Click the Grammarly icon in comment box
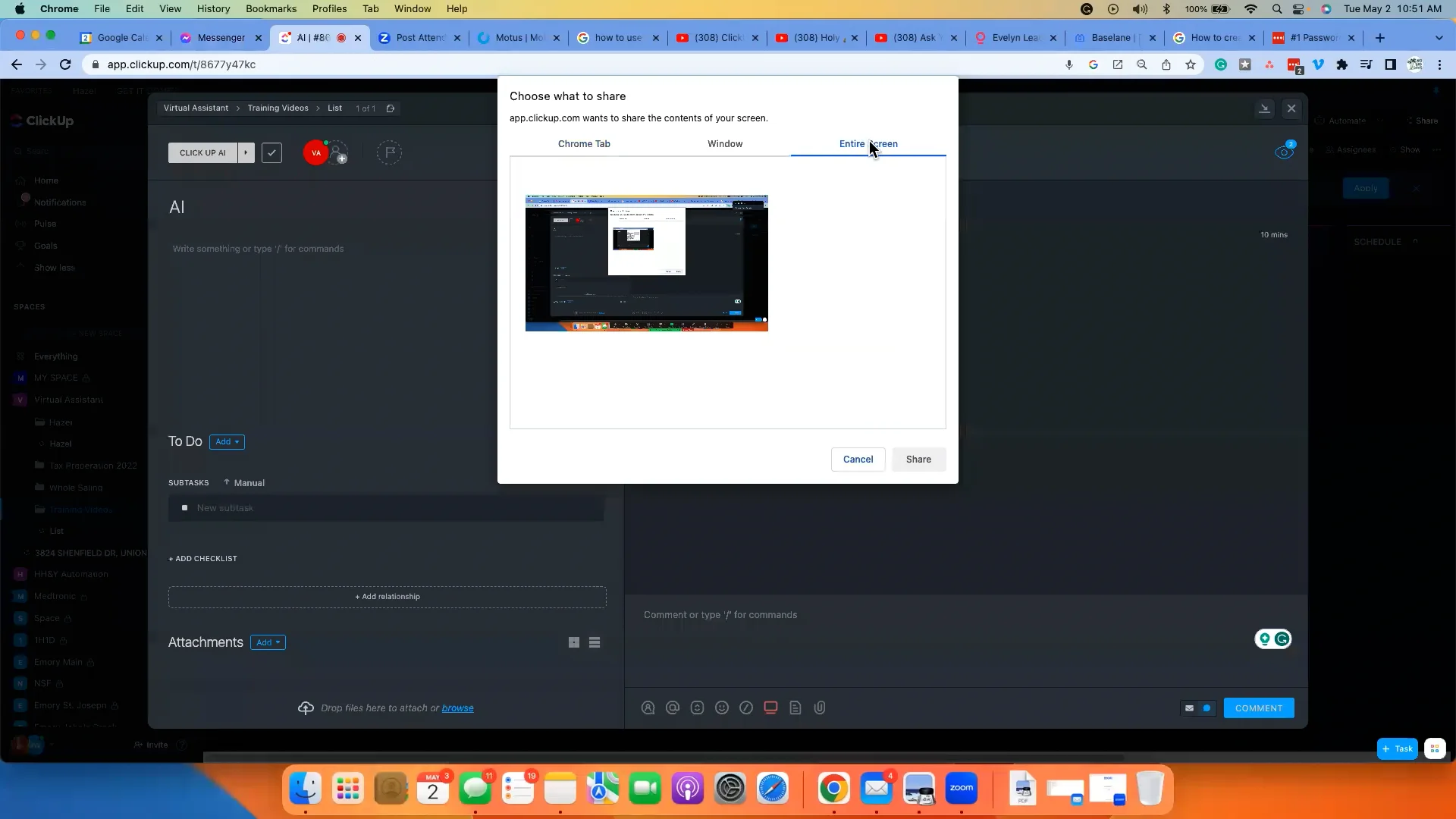Screen dimensions: 1456x819 tap(1282, 639)
